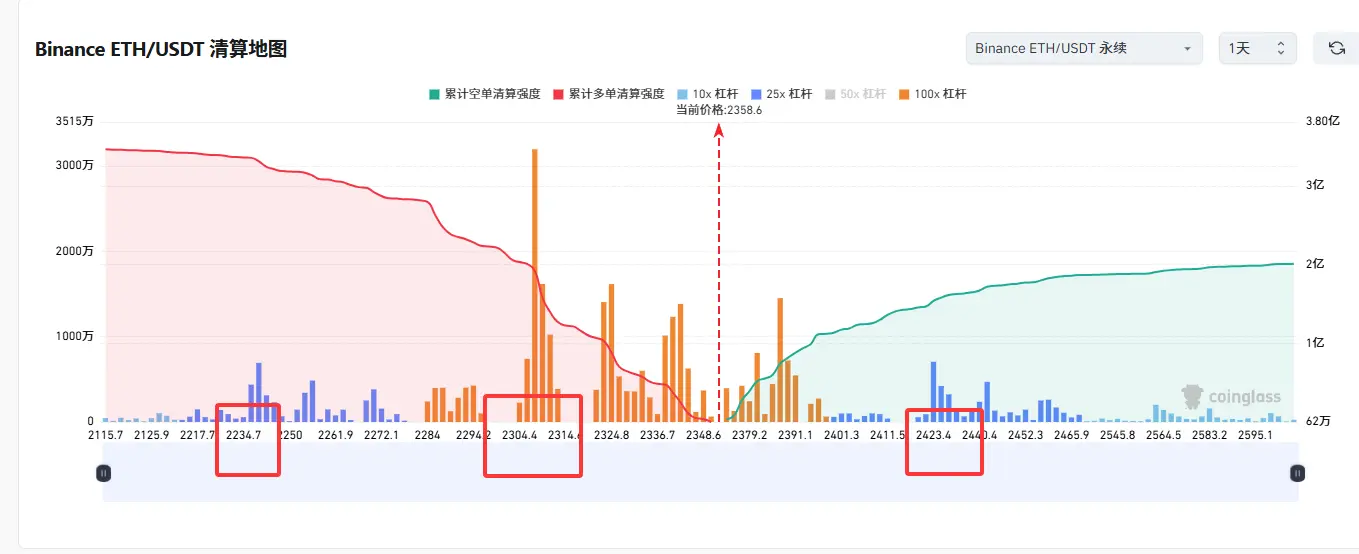
Task: Click the 2336.7 price axis label
Action: (x=657, y=435)
